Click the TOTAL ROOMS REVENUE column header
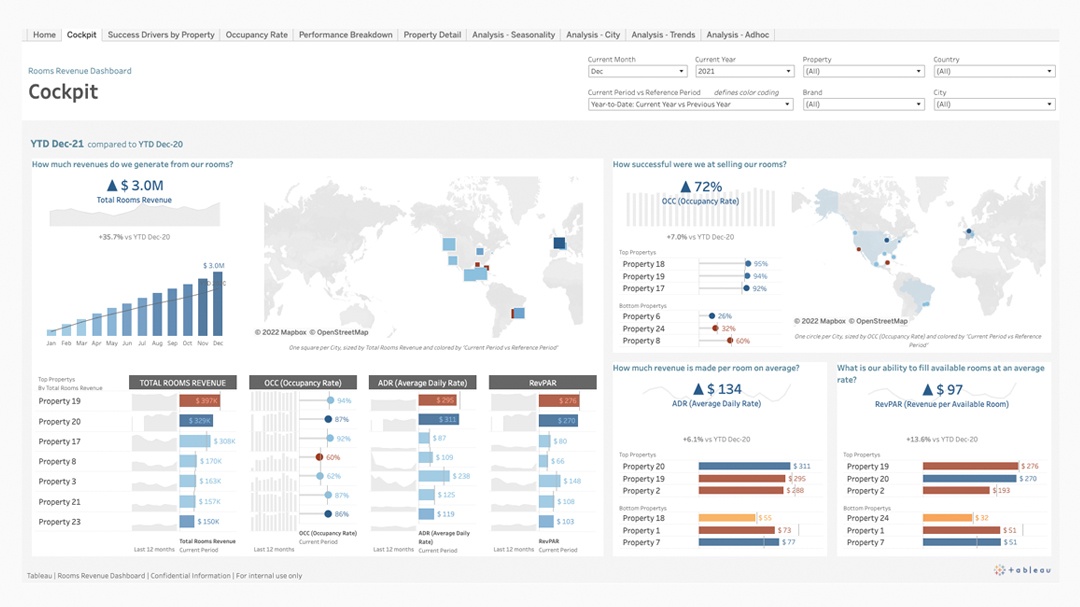 [183, 383]
